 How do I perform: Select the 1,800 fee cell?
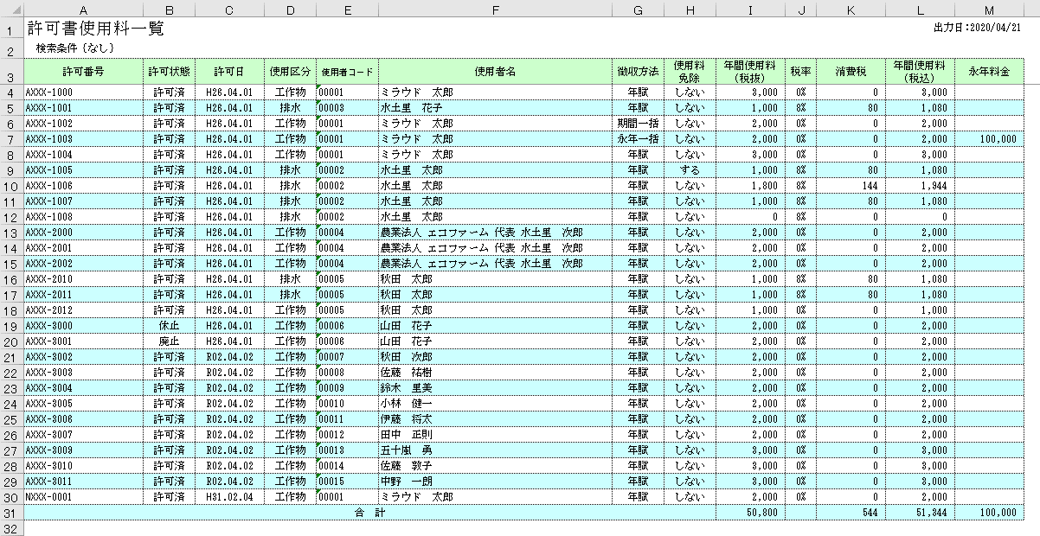(750, 185)
